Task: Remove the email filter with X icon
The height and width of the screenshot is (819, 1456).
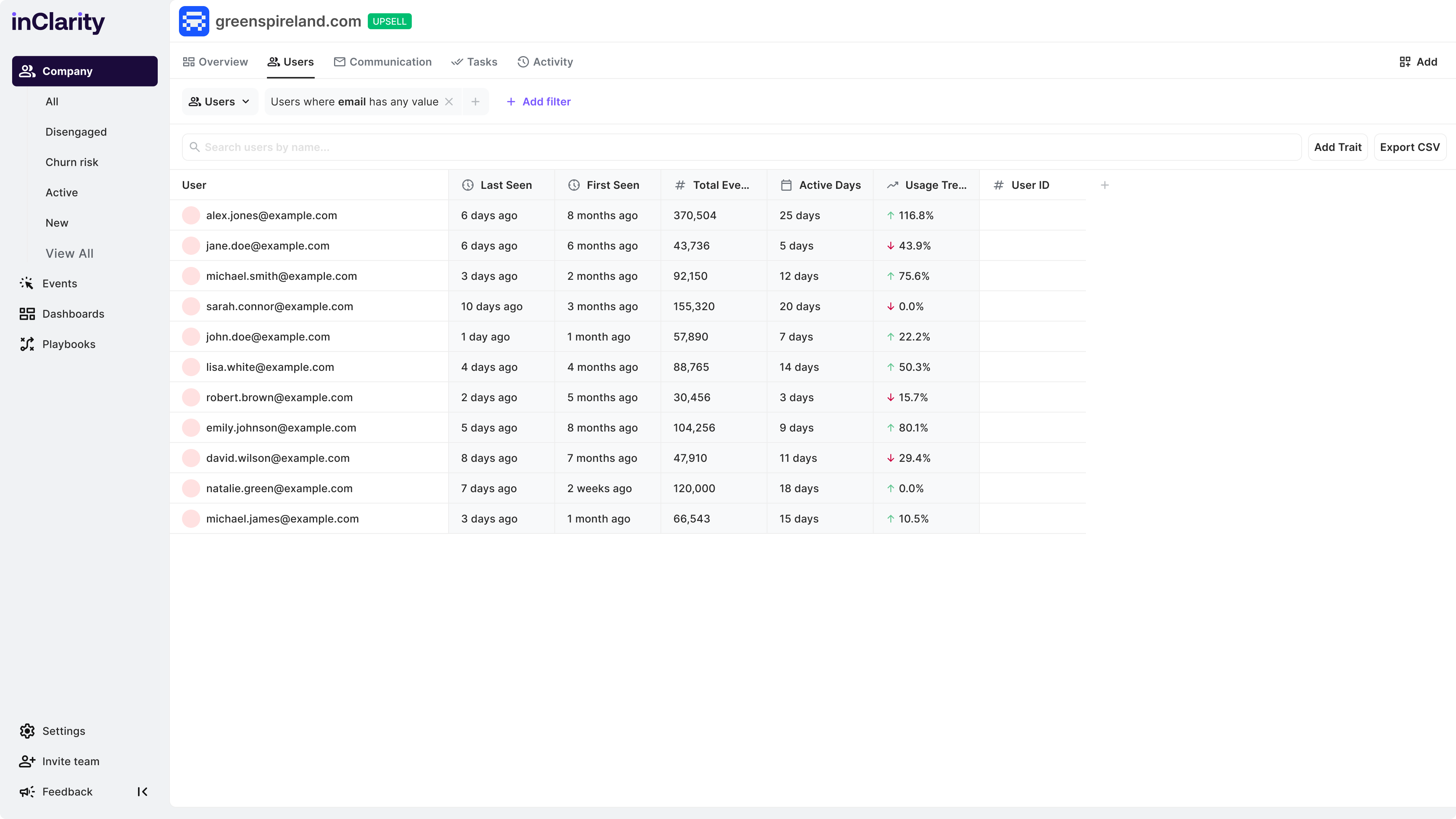Action: tap(449, 102)
